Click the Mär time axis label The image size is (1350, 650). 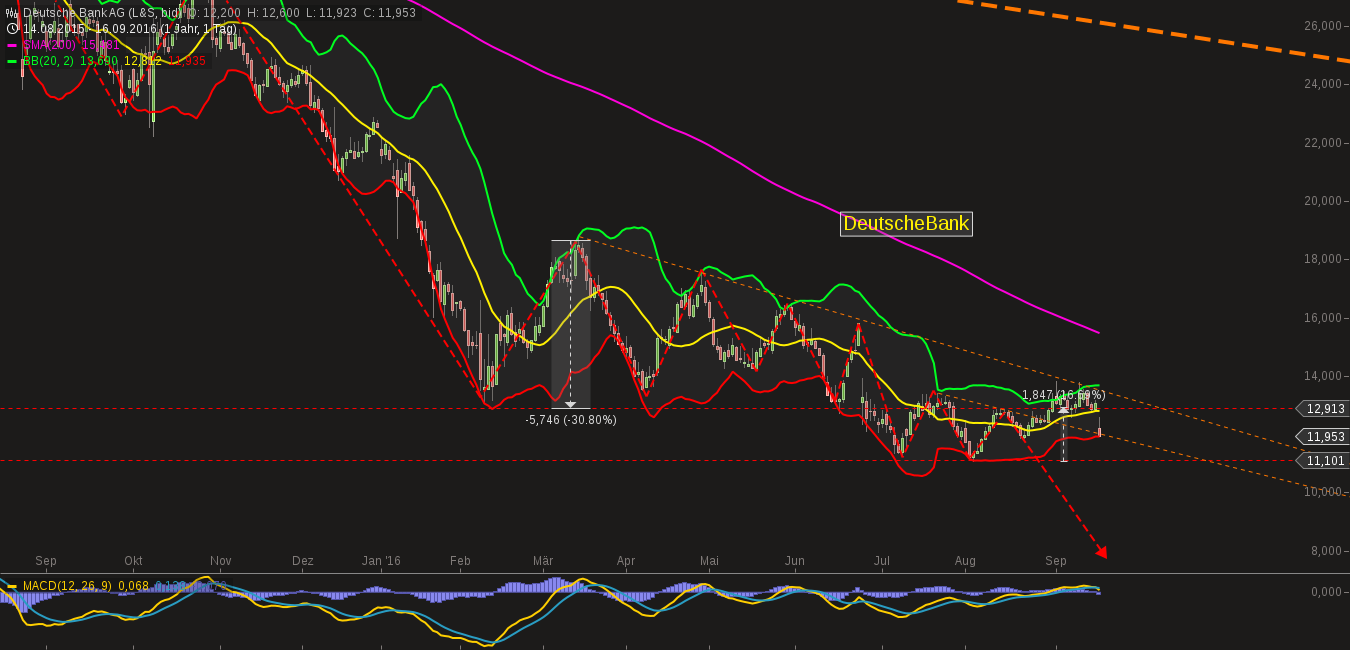[x=543, y=561]
